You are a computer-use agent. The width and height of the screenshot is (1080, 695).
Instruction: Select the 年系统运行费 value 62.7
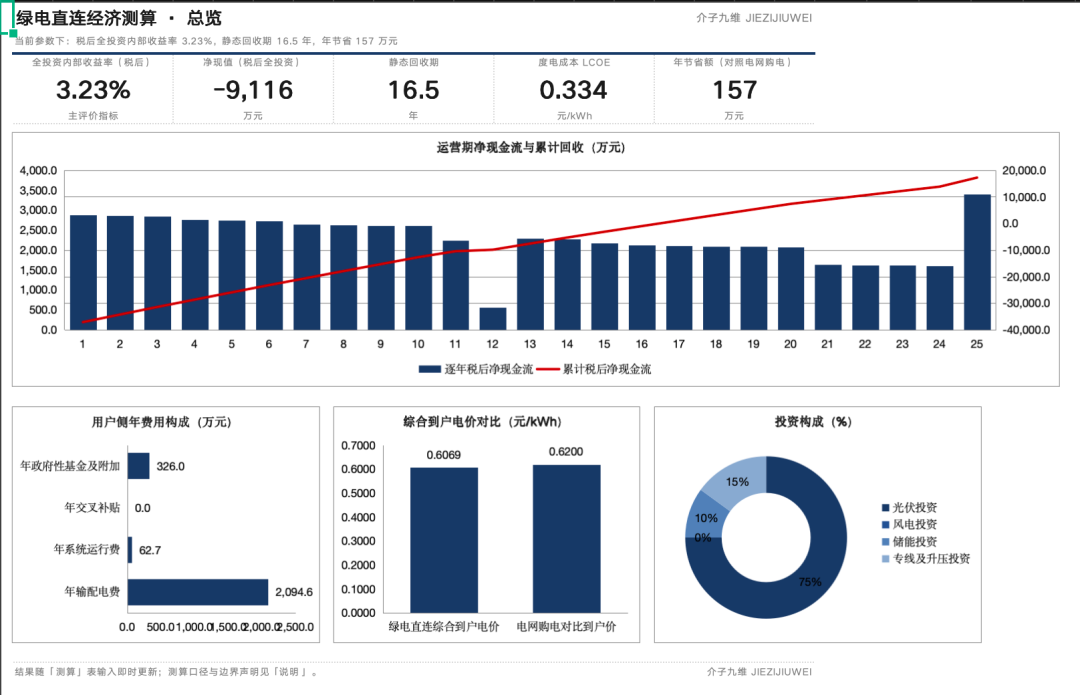(149, 550)
